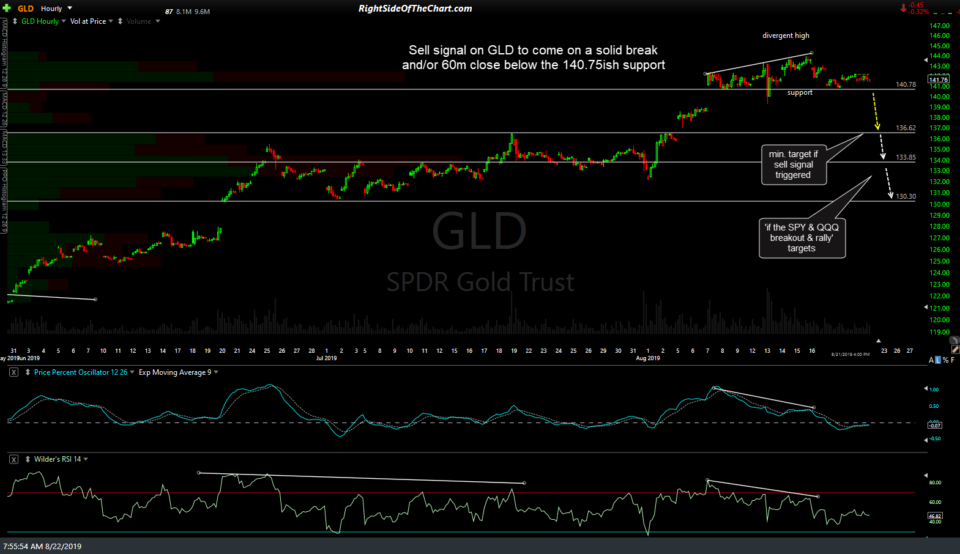
Task: Click the pencil drawing tools icon
Action: click(955, 349)
